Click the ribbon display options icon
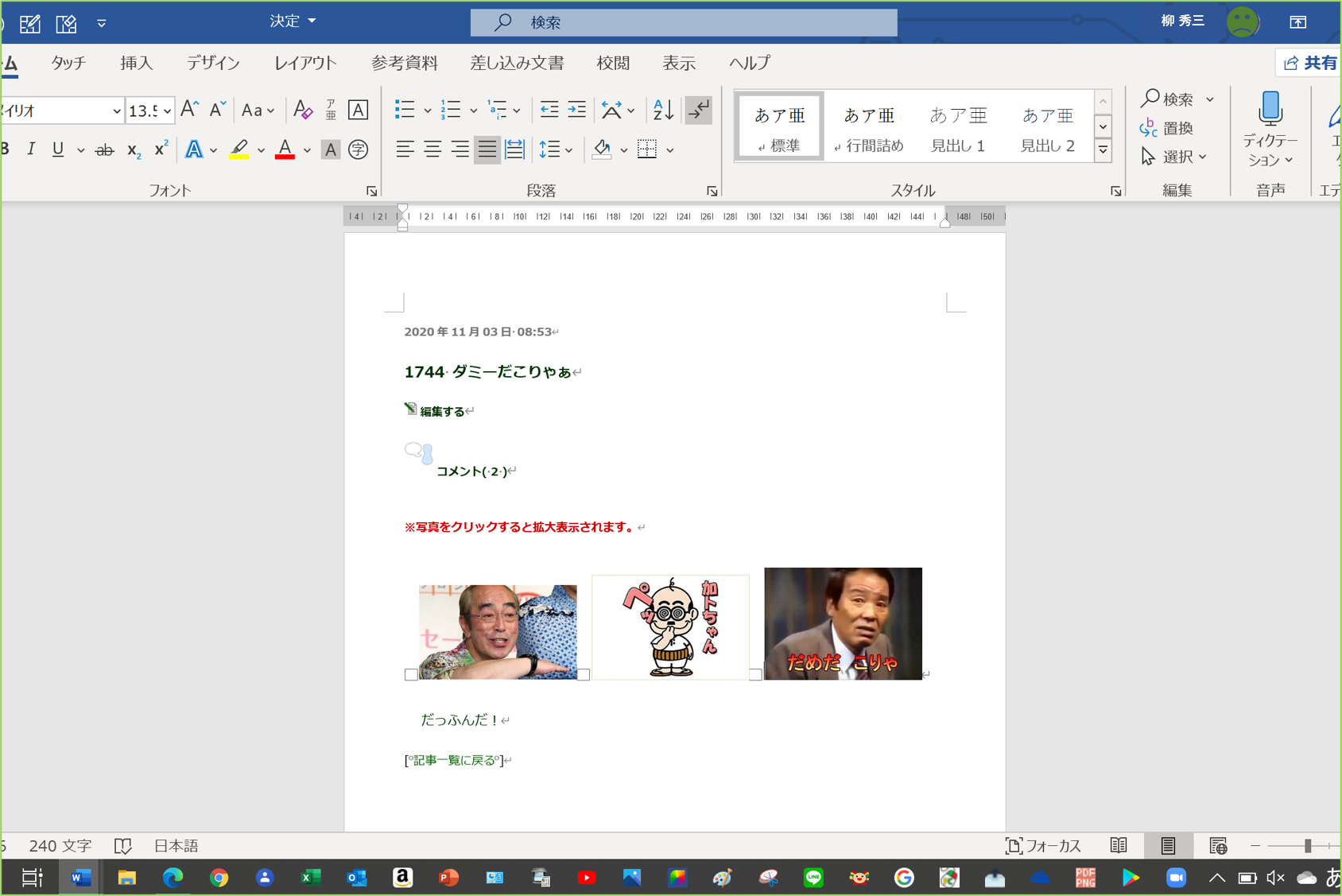Image resolution: width=1342 pixels, height=896 pixels. point(1298,22)
